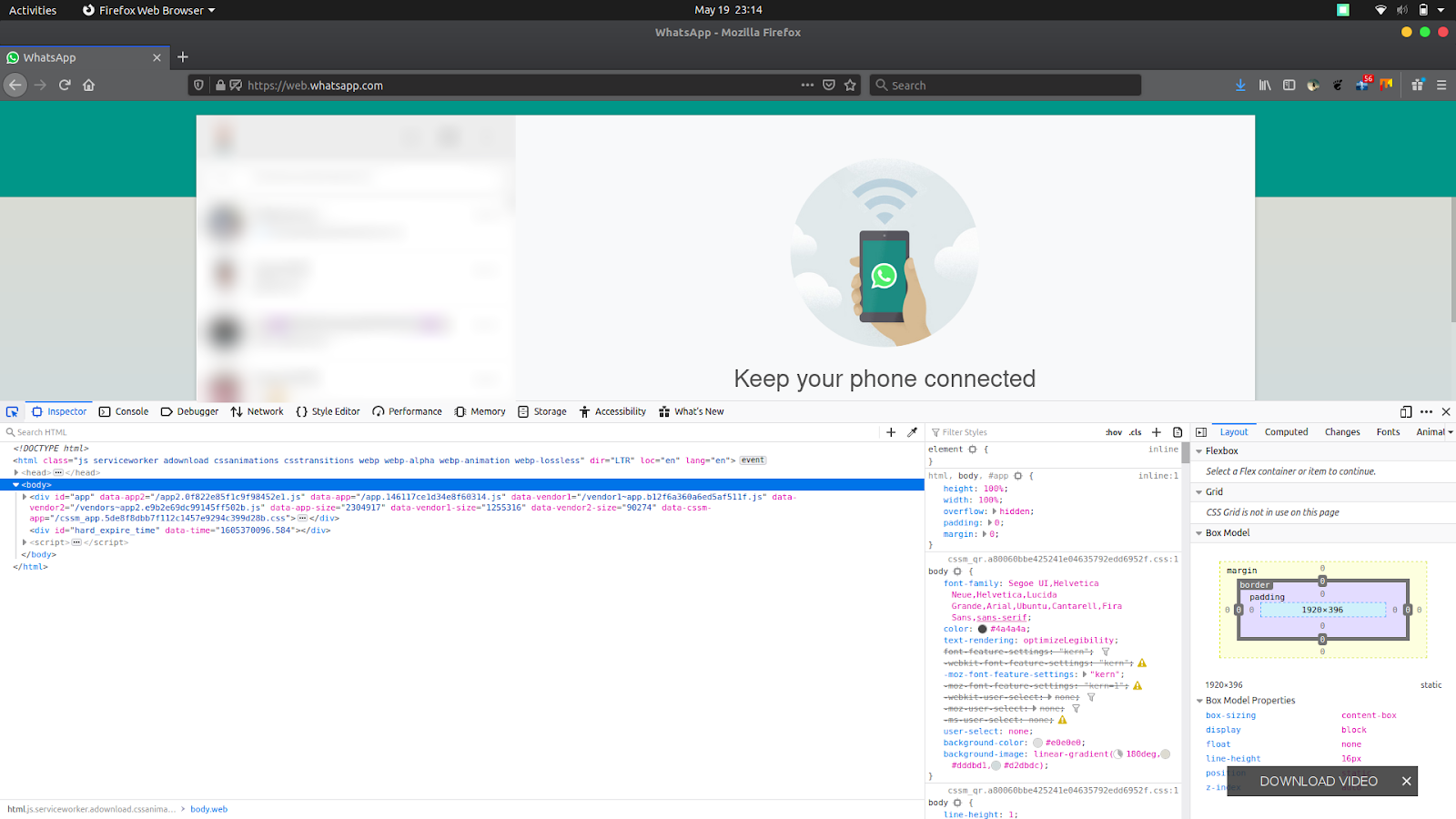Expand the script element node
This screenshot has width=1456, height=819.
tap(25, 542)
